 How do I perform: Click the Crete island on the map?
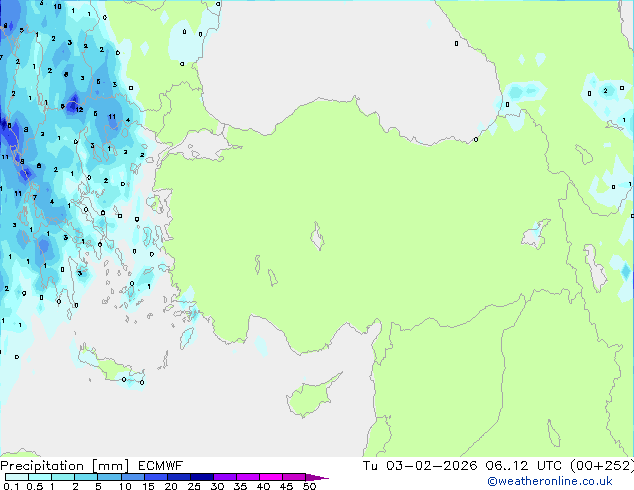[x=111, y=366]
